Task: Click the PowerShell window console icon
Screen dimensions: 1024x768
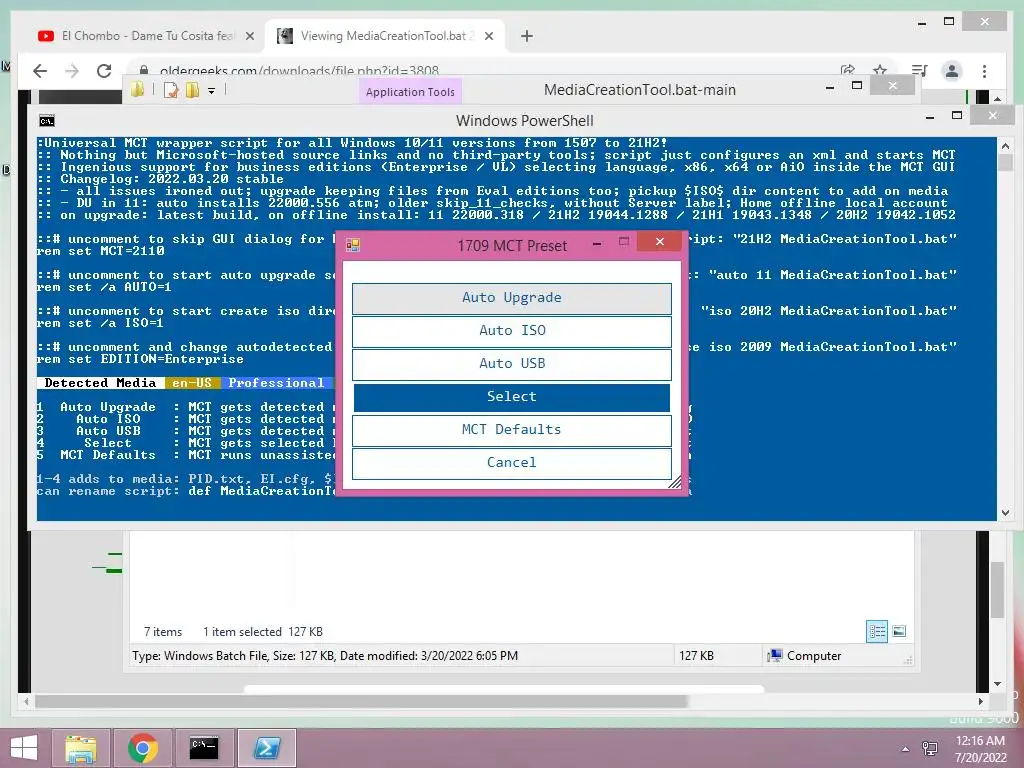Action: [46, 121]
